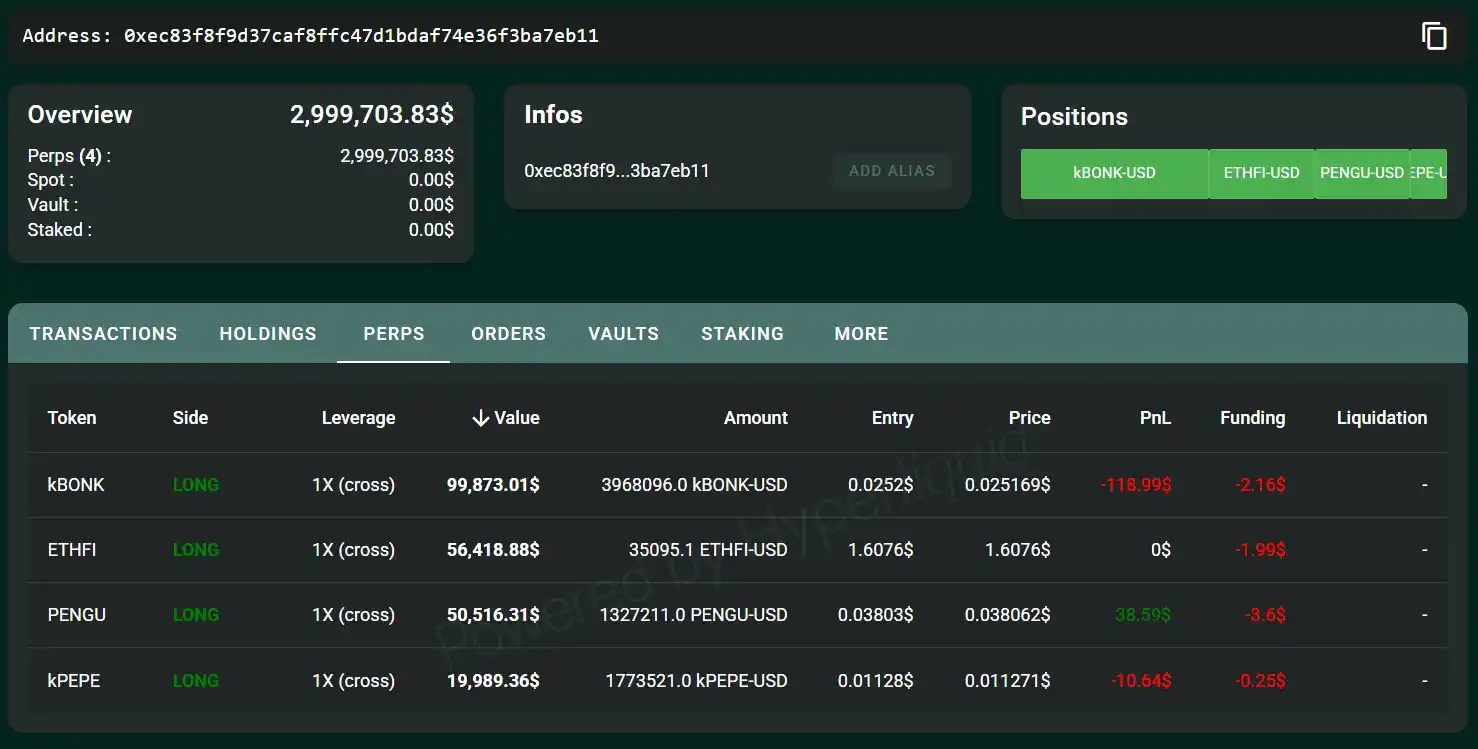Select ETHFI-USD position bar segment
Image resolution: width=1478 pixels, height=749 pixels.
click(x=1261, y=173)
